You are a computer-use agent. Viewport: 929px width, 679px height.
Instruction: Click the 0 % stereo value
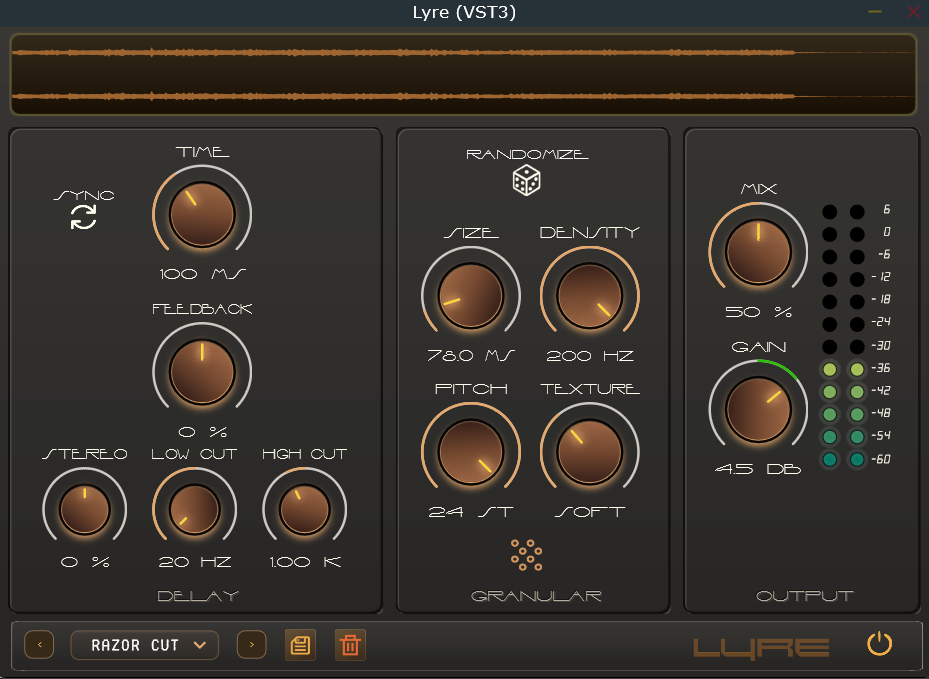point(85,562)
